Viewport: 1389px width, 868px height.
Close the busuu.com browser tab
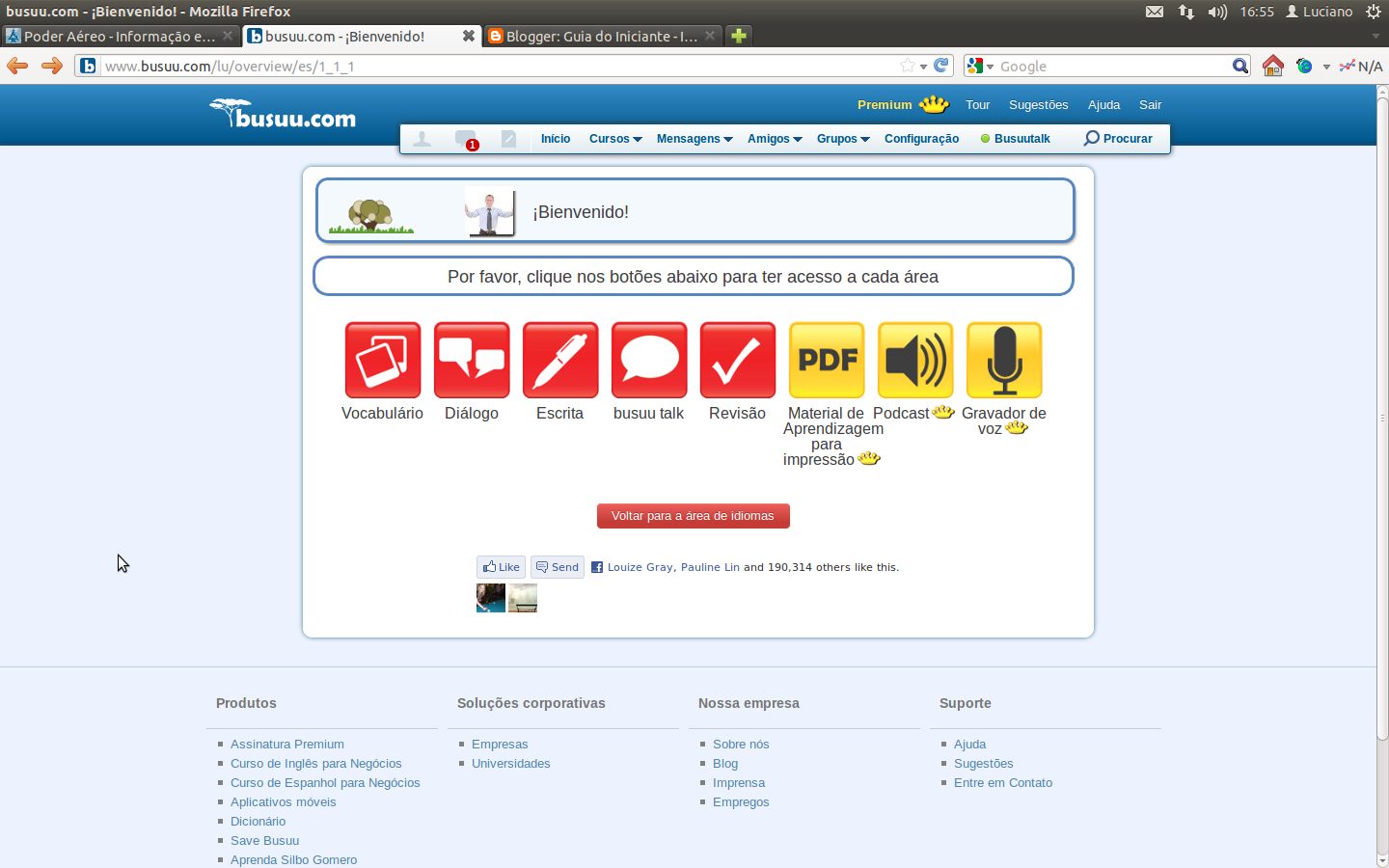[469, 36]
